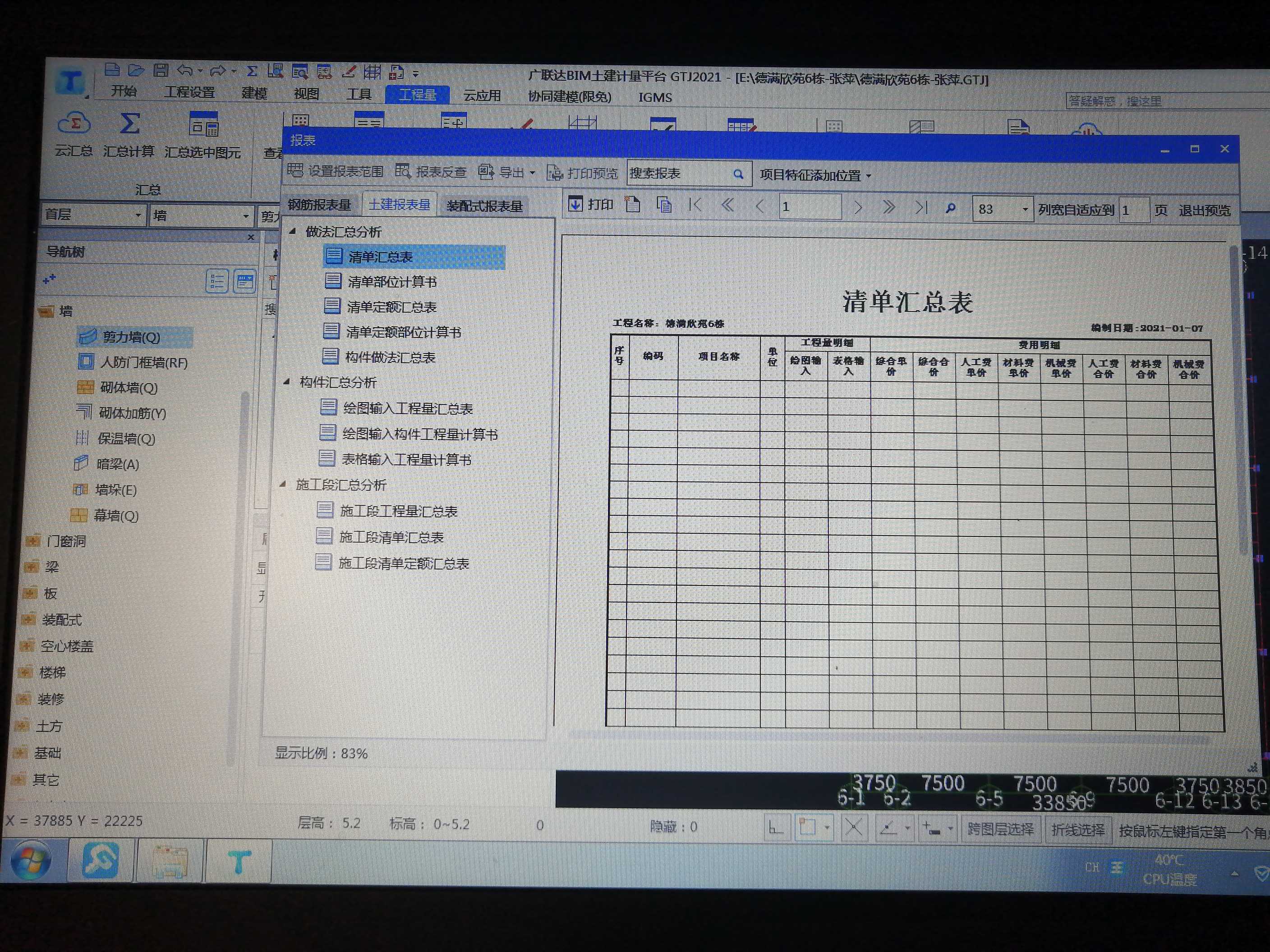Switch to the 钢筋报表量 tab

click(320, 205)
